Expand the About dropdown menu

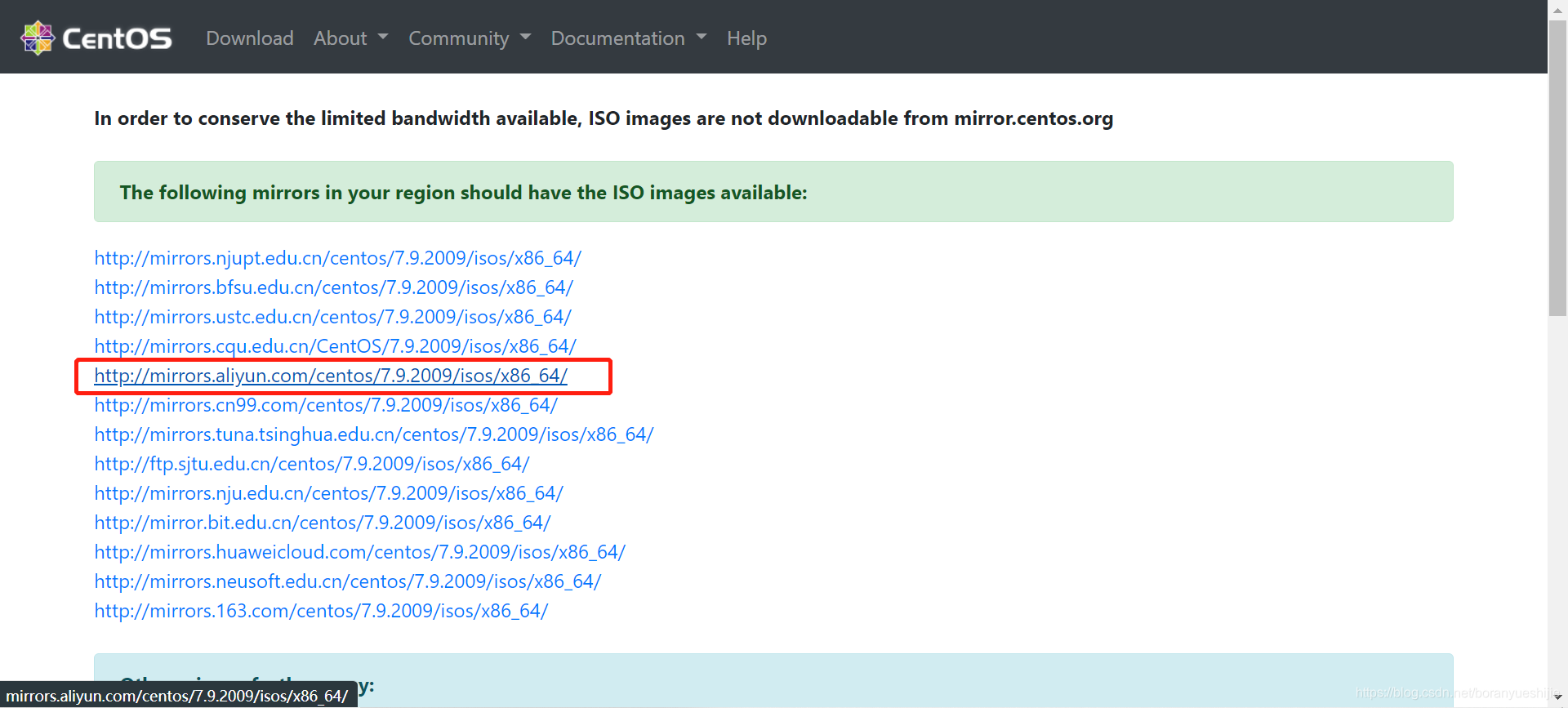pos(351,38)
